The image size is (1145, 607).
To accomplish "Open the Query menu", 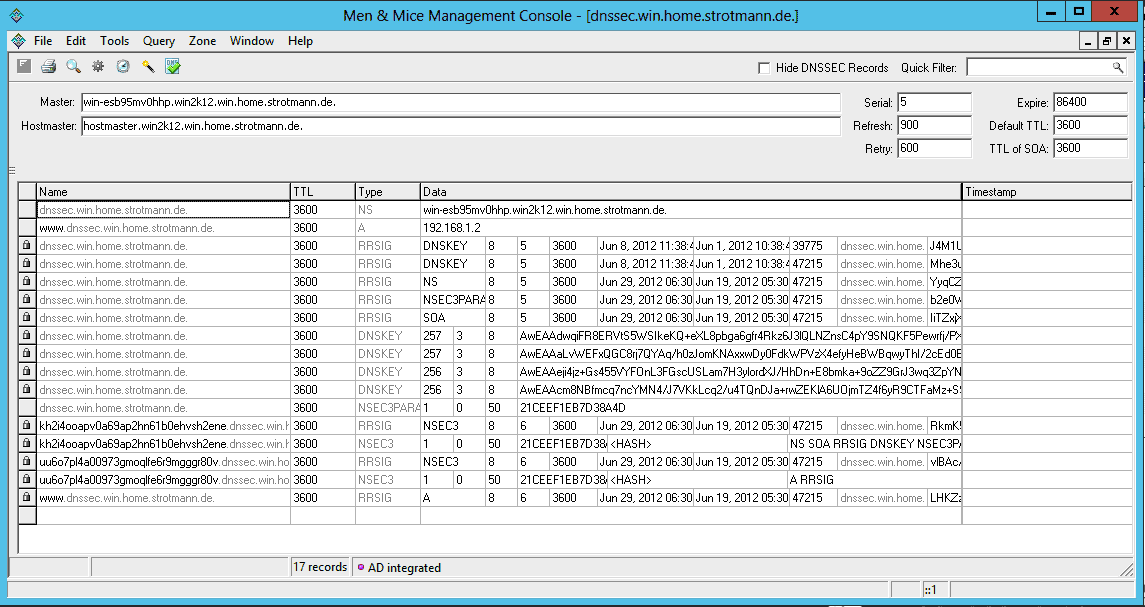I will (x=158, y=41).
